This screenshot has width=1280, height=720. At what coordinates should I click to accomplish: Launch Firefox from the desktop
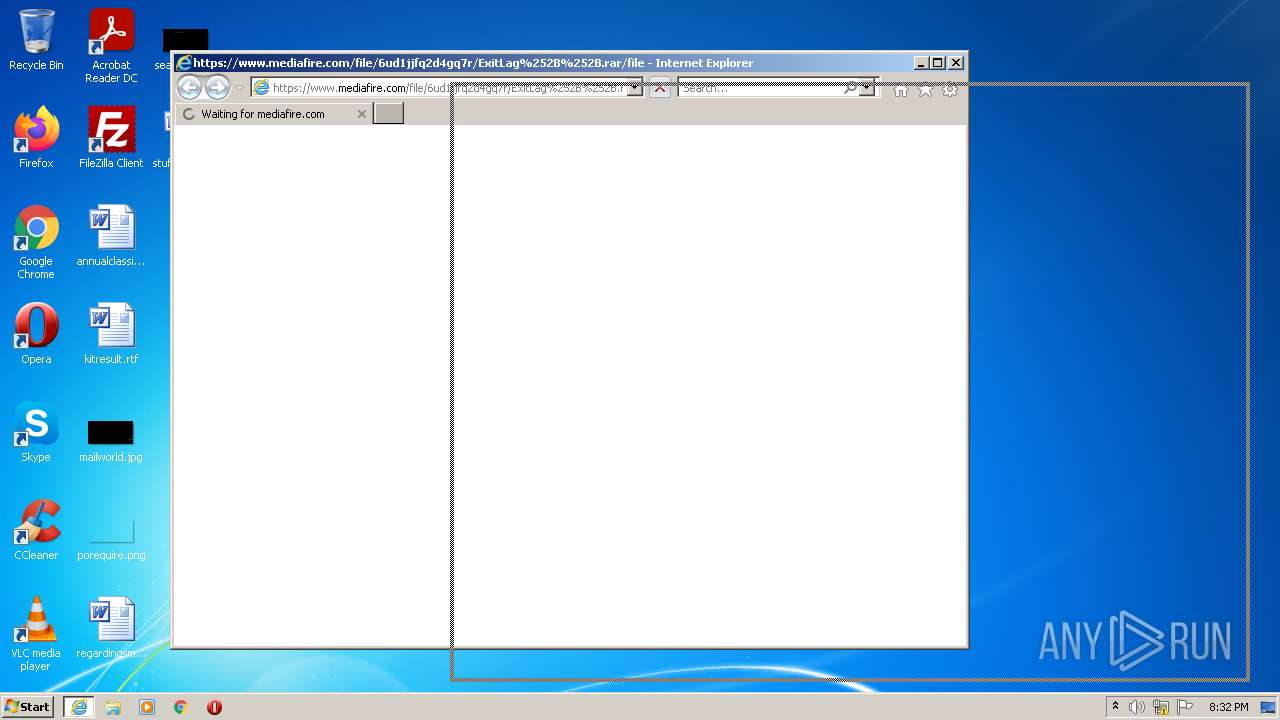click(x=36, y=137)
